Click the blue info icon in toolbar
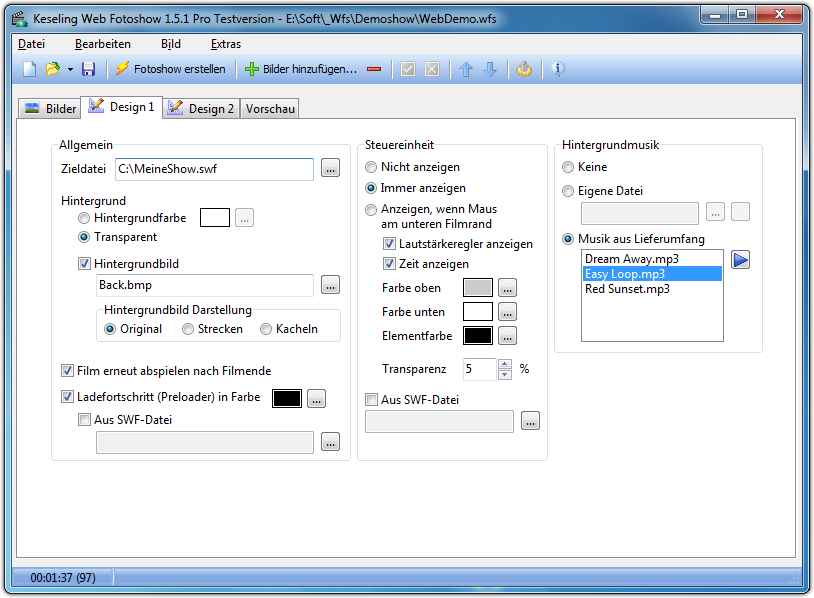The image size is (814, 598). tap(558, 69)
